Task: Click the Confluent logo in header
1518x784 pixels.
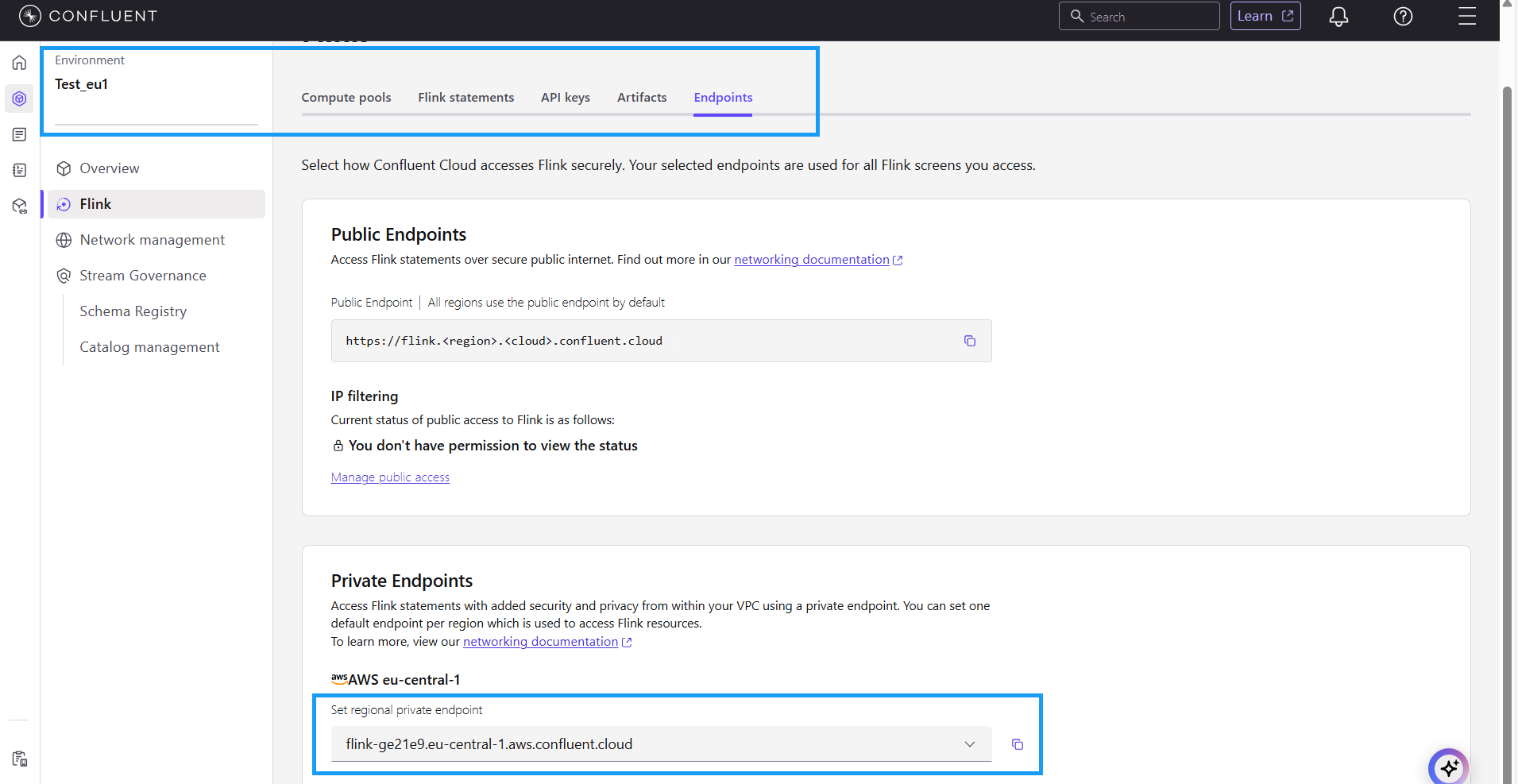Action: tap(87, 16)
